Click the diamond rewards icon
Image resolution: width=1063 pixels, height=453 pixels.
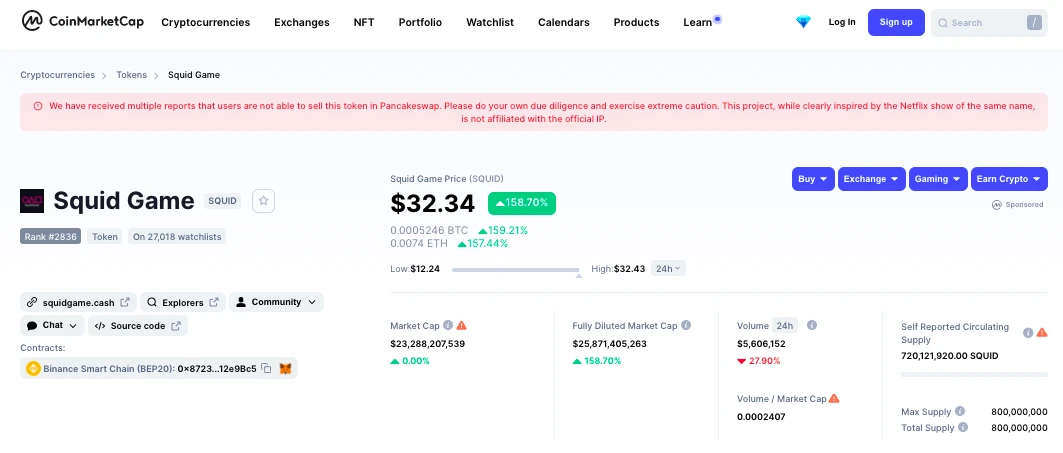click(x=803, y=22)
